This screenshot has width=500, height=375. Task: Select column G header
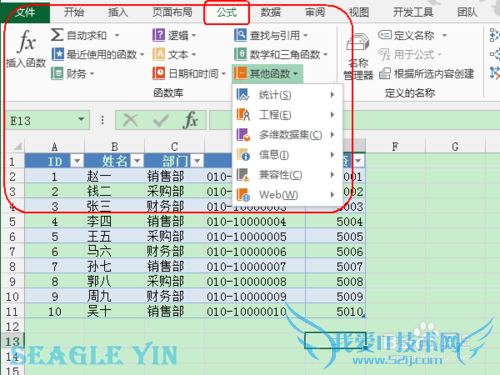(x=455, y=146)
